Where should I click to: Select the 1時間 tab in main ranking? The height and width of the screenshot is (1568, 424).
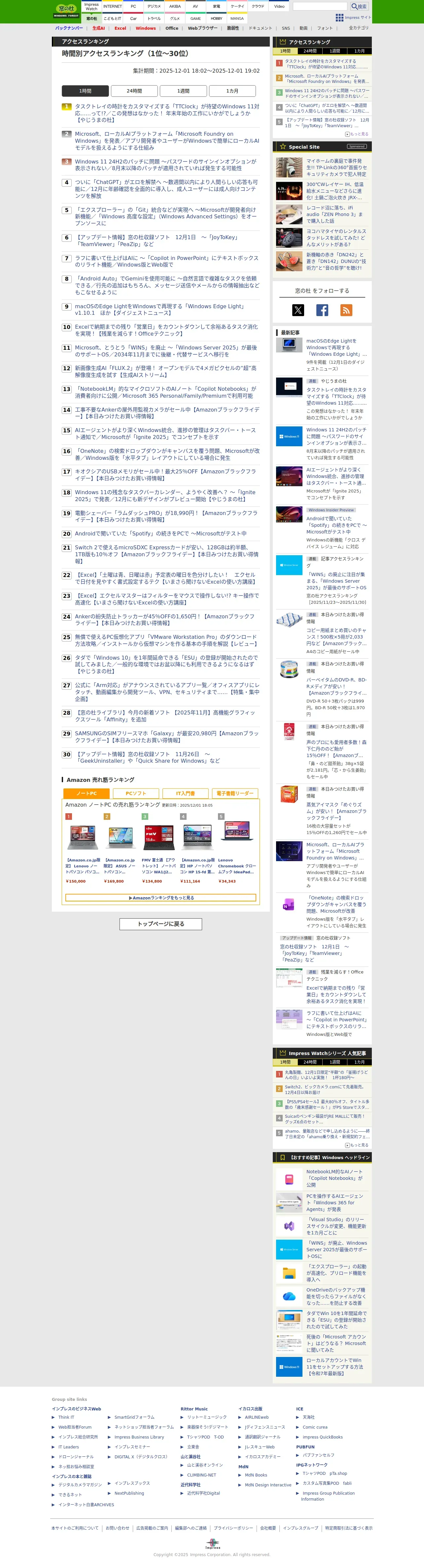point(85,91)
